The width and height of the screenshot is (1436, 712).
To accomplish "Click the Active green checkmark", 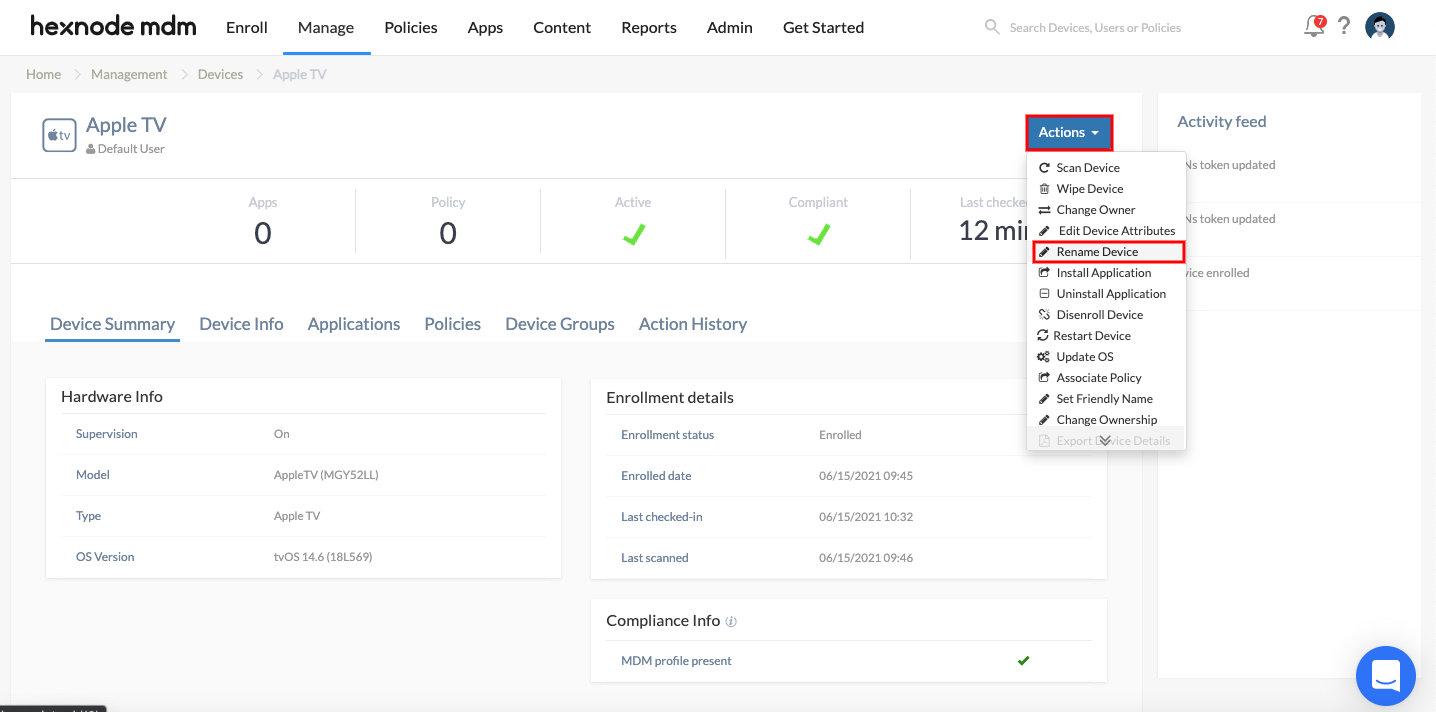I will pos(633,234).
